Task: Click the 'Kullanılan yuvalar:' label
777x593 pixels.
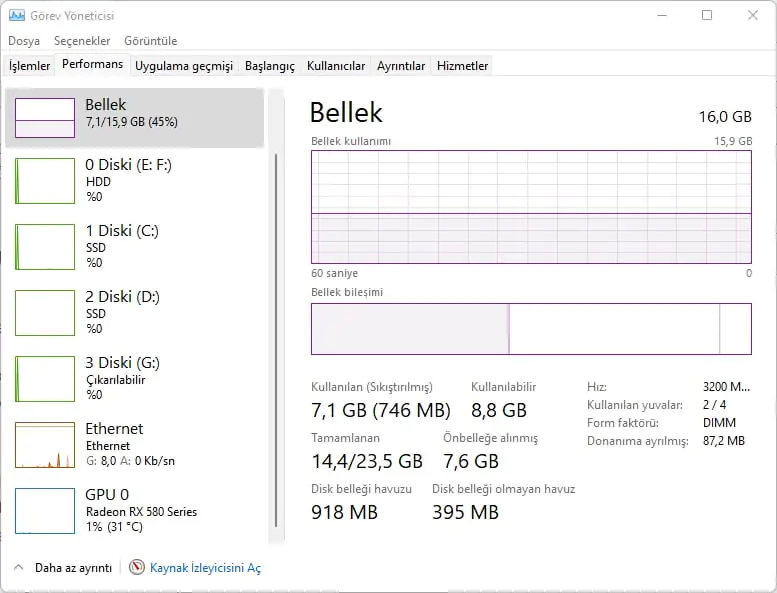Action: click(634, 405)
